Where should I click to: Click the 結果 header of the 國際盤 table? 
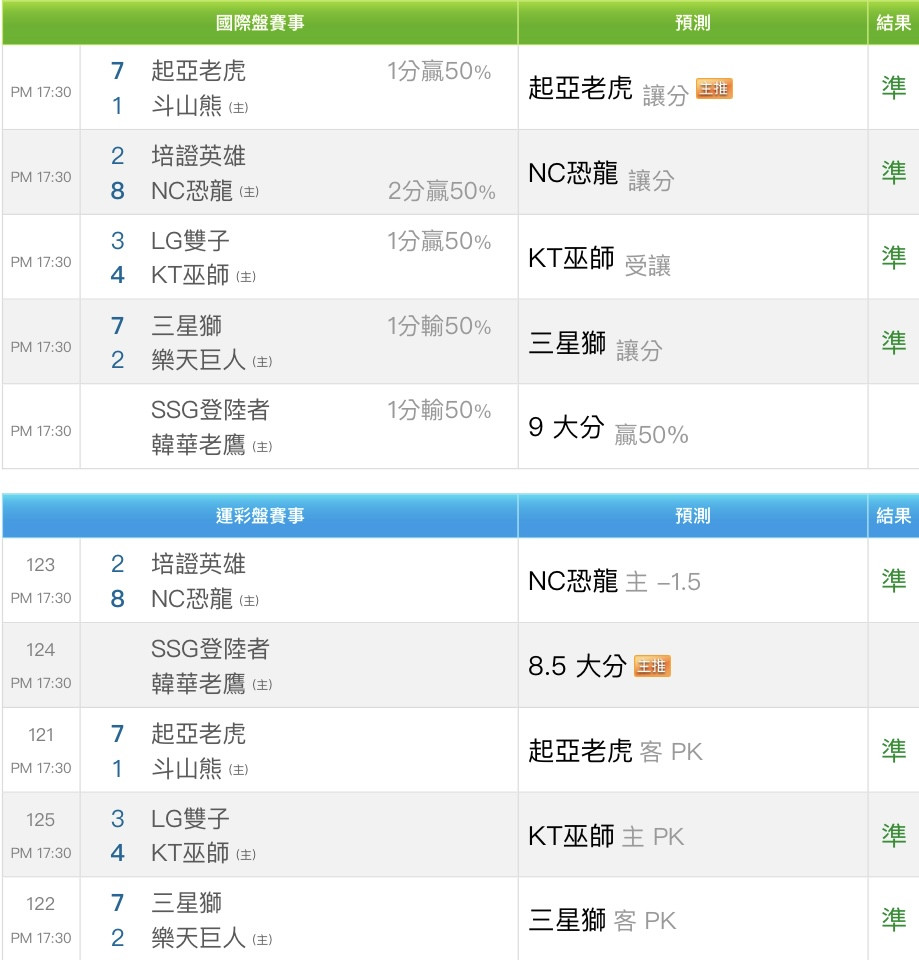(x=893, y=23)
